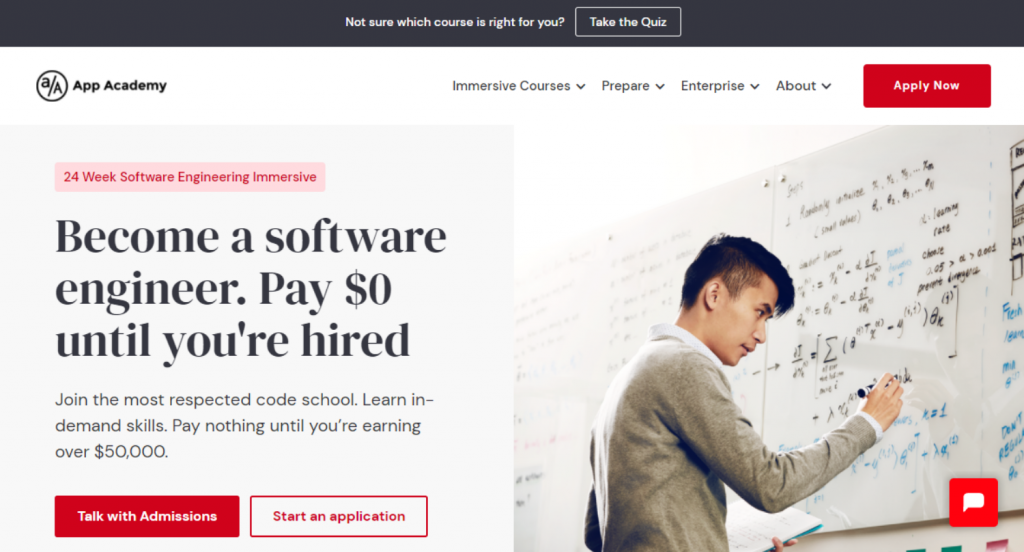Click the App Academy brand name text

point(120,86)
